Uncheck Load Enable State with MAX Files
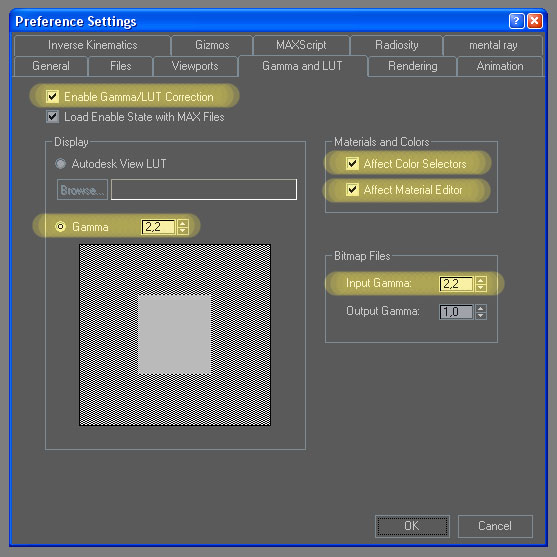 pyautogui.click(x=53, y=117)
